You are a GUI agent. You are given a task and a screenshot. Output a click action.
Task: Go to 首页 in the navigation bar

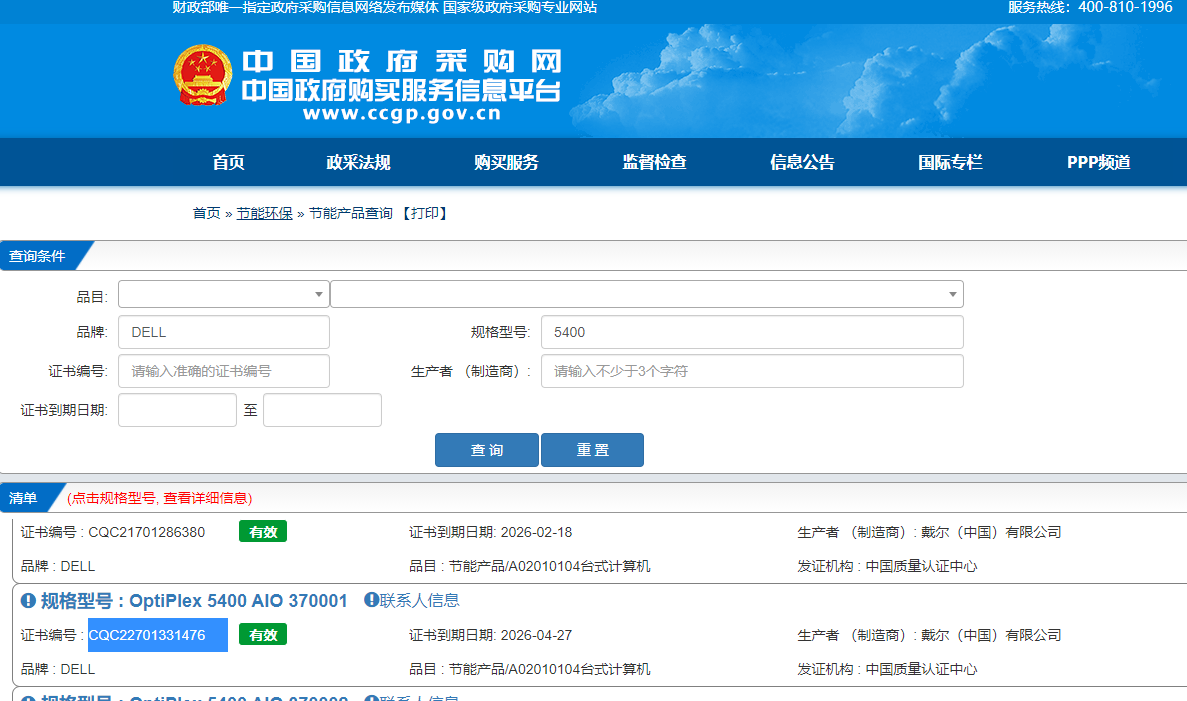228,162
